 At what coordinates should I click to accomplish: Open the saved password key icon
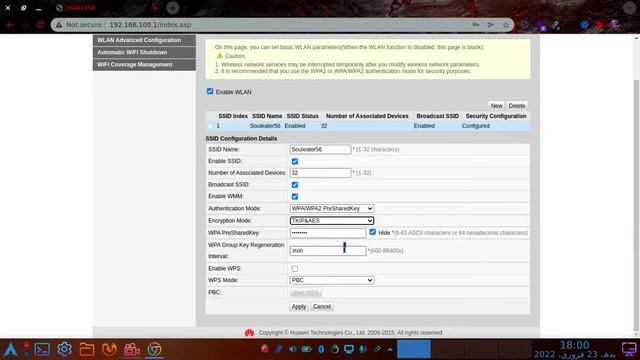click(x=476, y=25)
